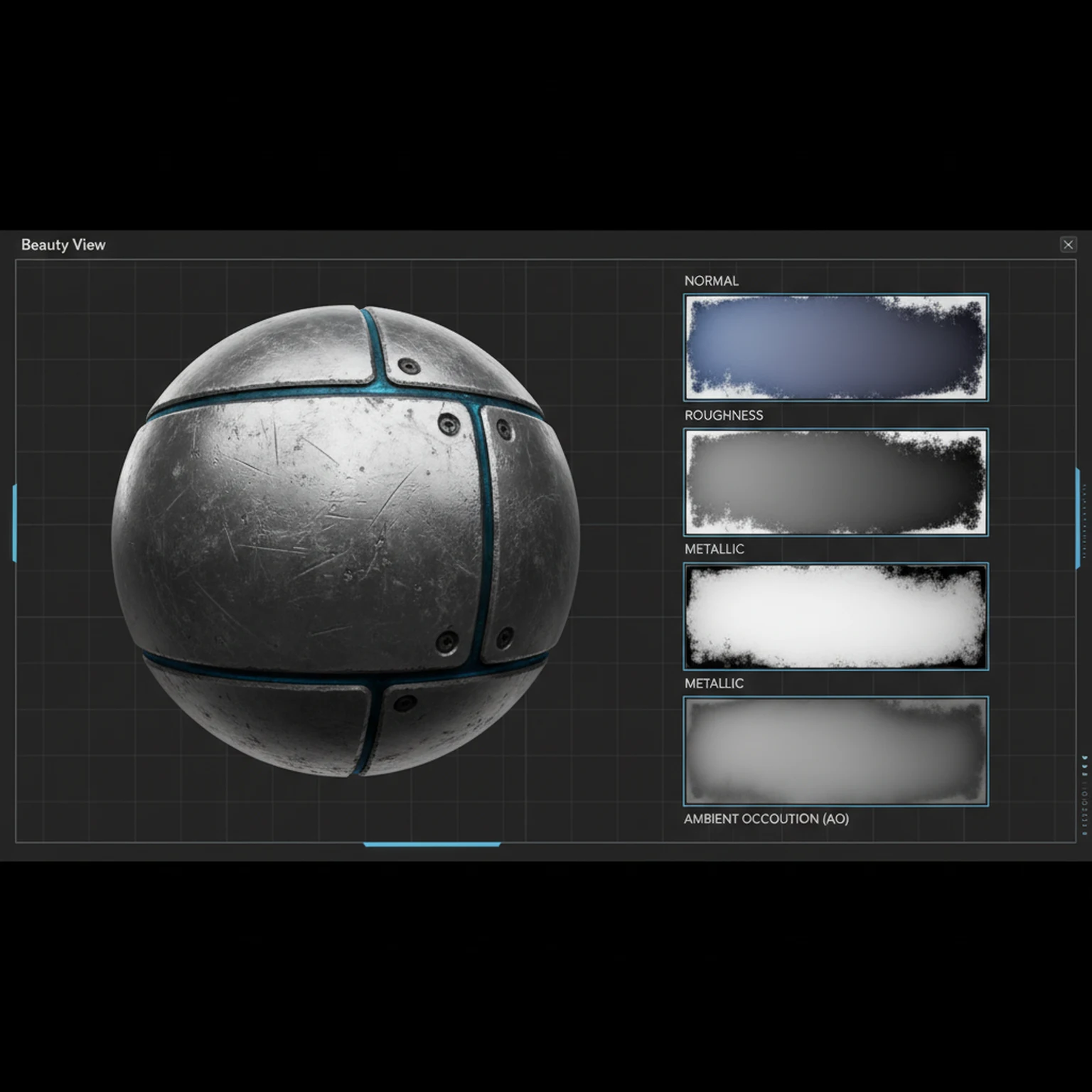Click the third icon in right-edge strip
Screen dimensions: 1092x1092
tap(1083, 774)
